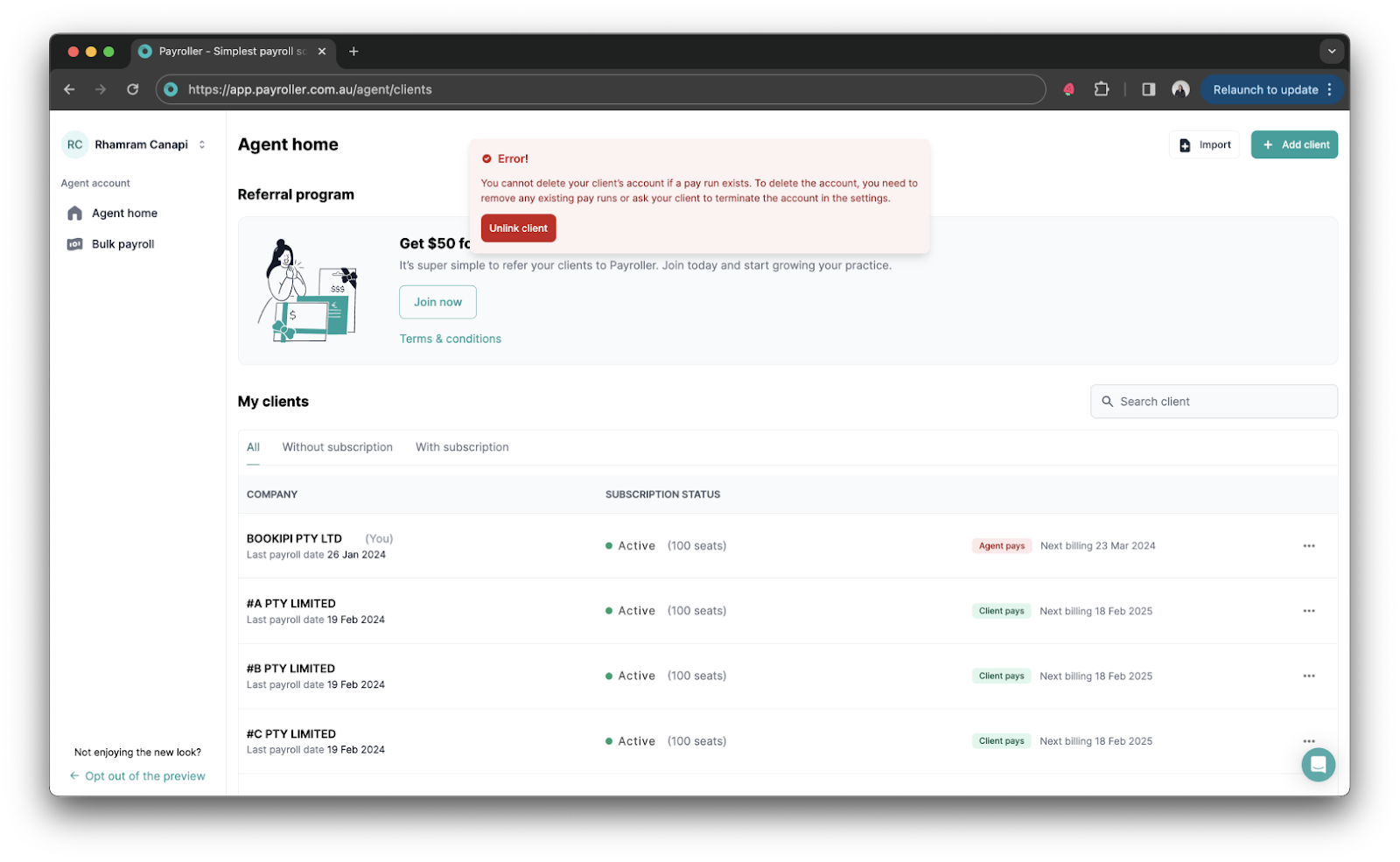
Task: Close the Payroller browser tab
Action: pos(322,52)
